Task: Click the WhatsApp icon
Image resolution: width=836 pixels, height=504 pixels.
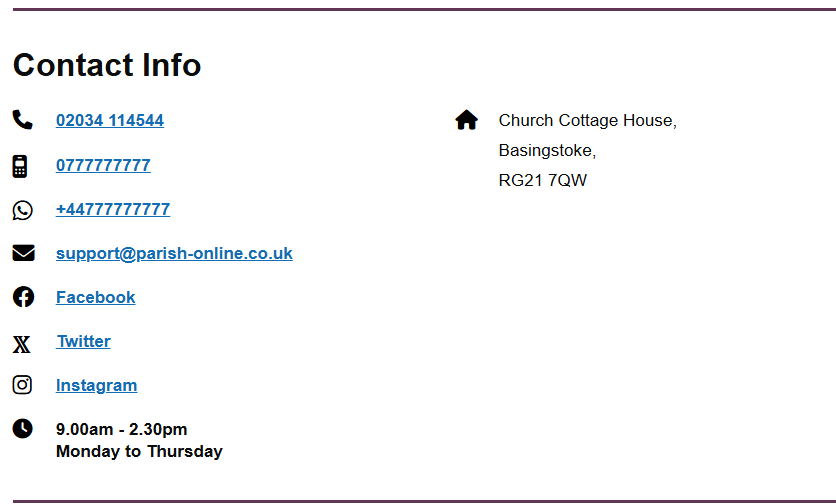Action: (x=22, y=210)
